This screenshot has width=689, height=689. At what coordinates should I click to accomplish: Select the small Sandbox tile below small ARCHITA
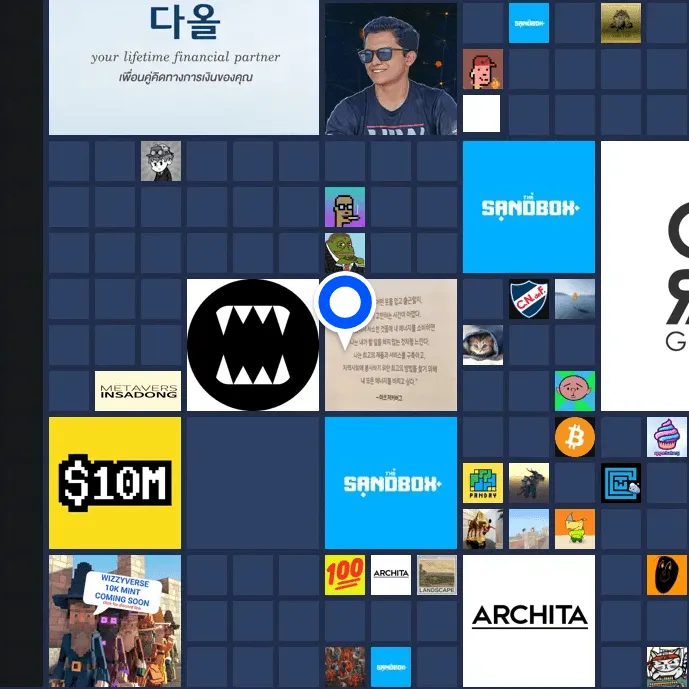(391, 667)
